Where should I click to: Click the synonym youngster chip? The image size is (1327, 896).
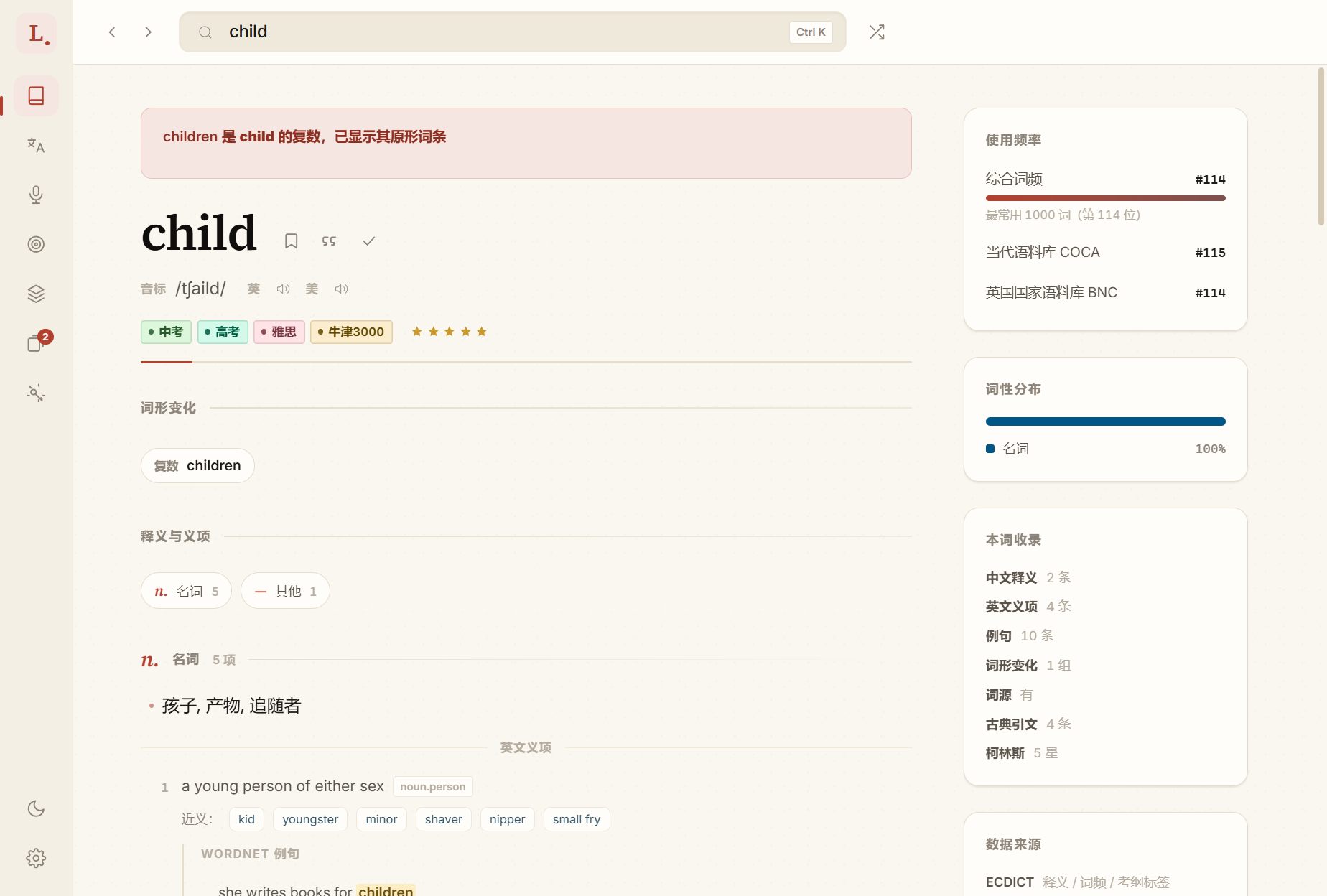pyautogui.click(x=310, y=819)
